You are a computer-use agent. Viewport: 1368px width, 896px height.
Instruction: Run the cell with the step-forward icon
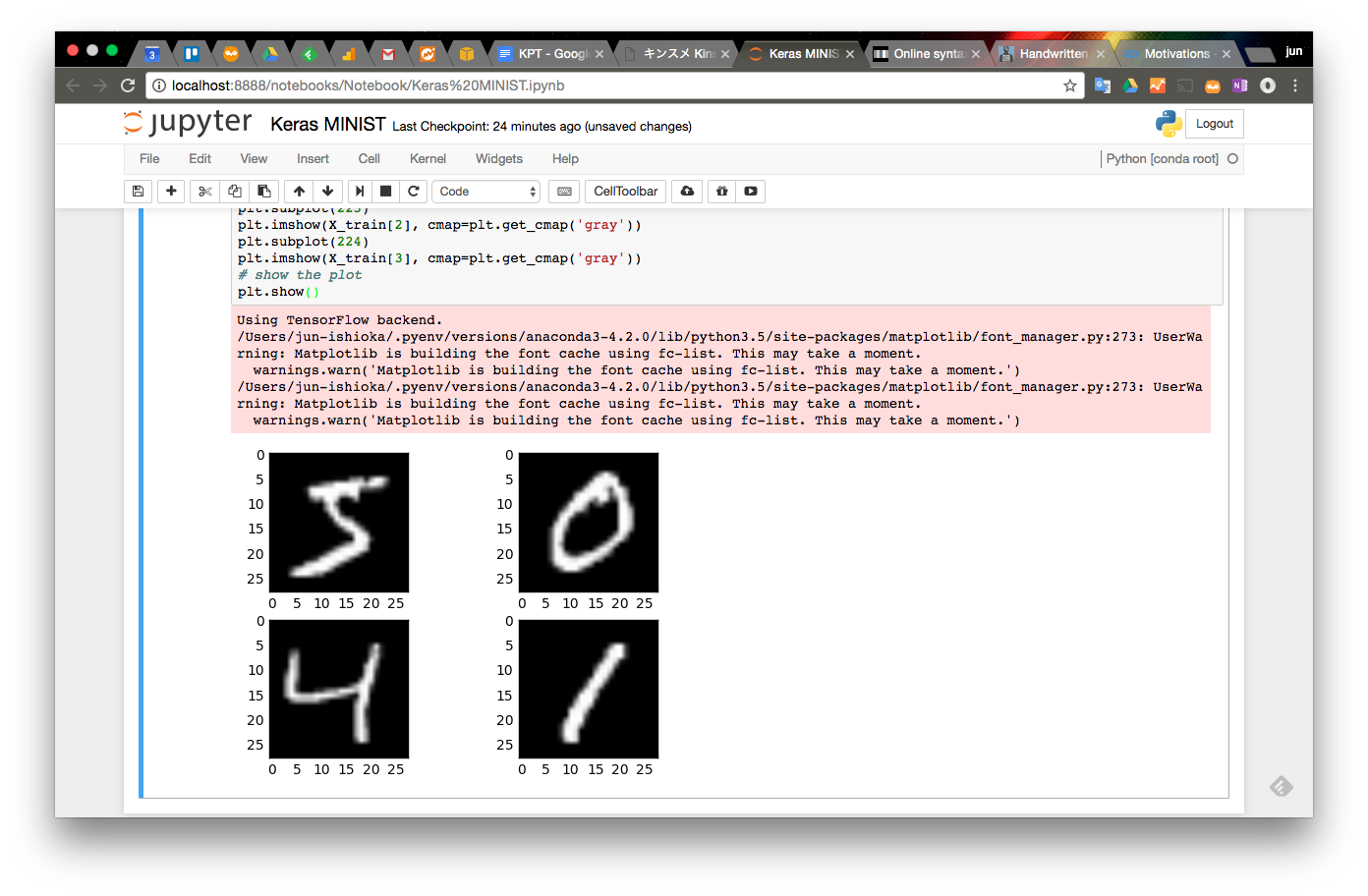[x=360, y=192]
